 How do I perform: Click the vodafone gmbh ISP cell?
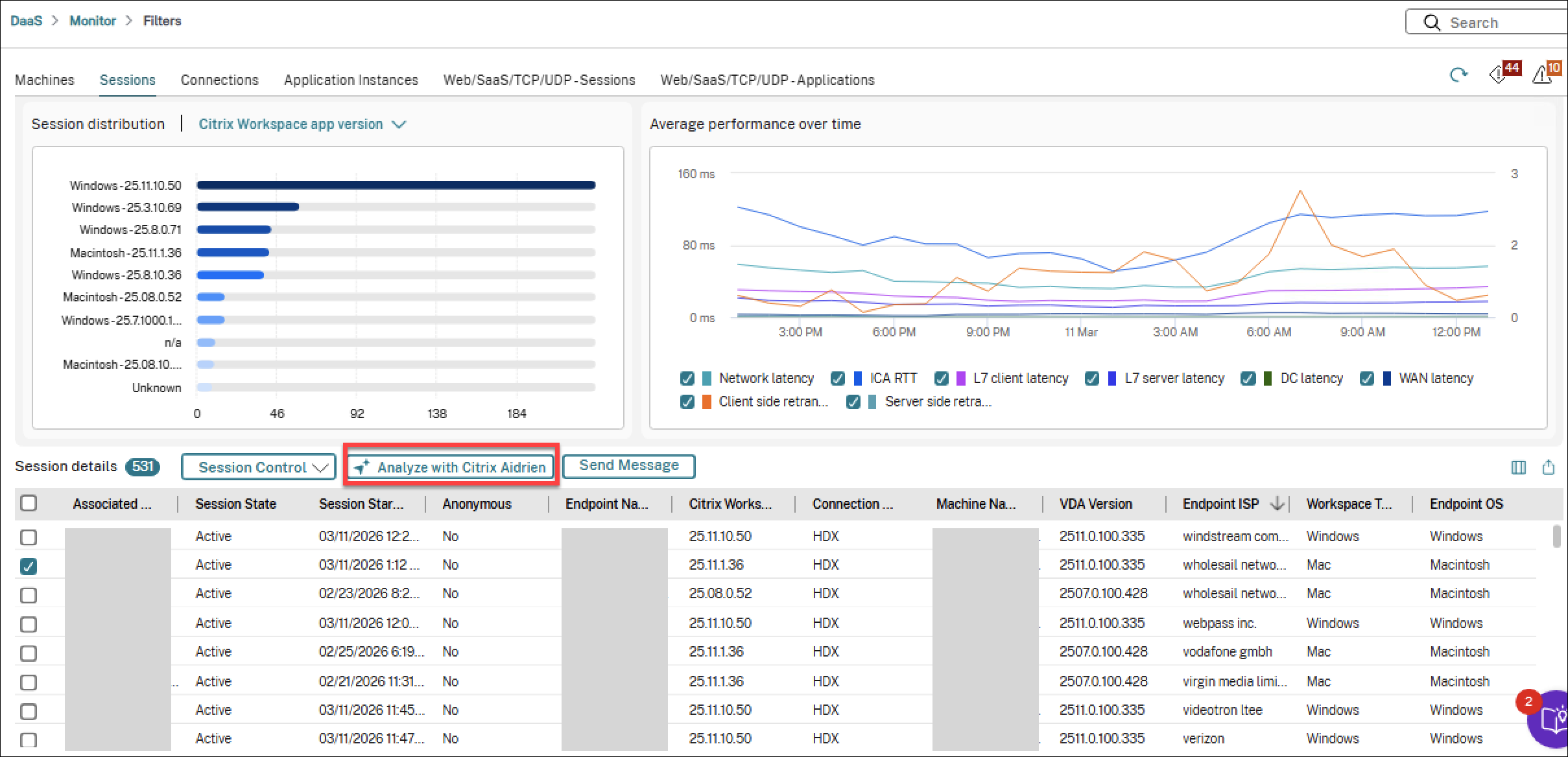coord(1227,651)
